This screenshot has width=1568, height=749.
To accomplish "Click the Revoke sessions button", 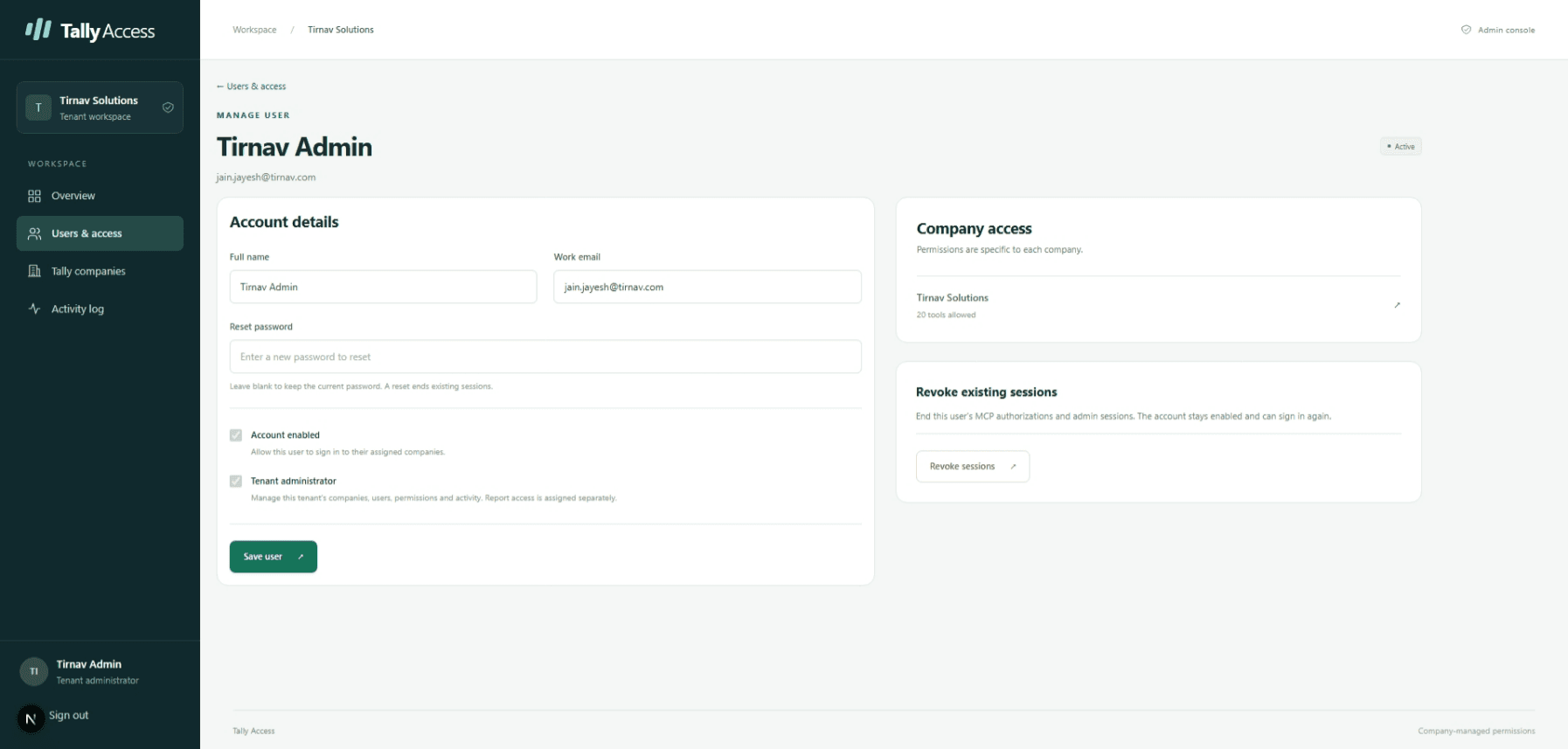I will [x=973, y=467].
